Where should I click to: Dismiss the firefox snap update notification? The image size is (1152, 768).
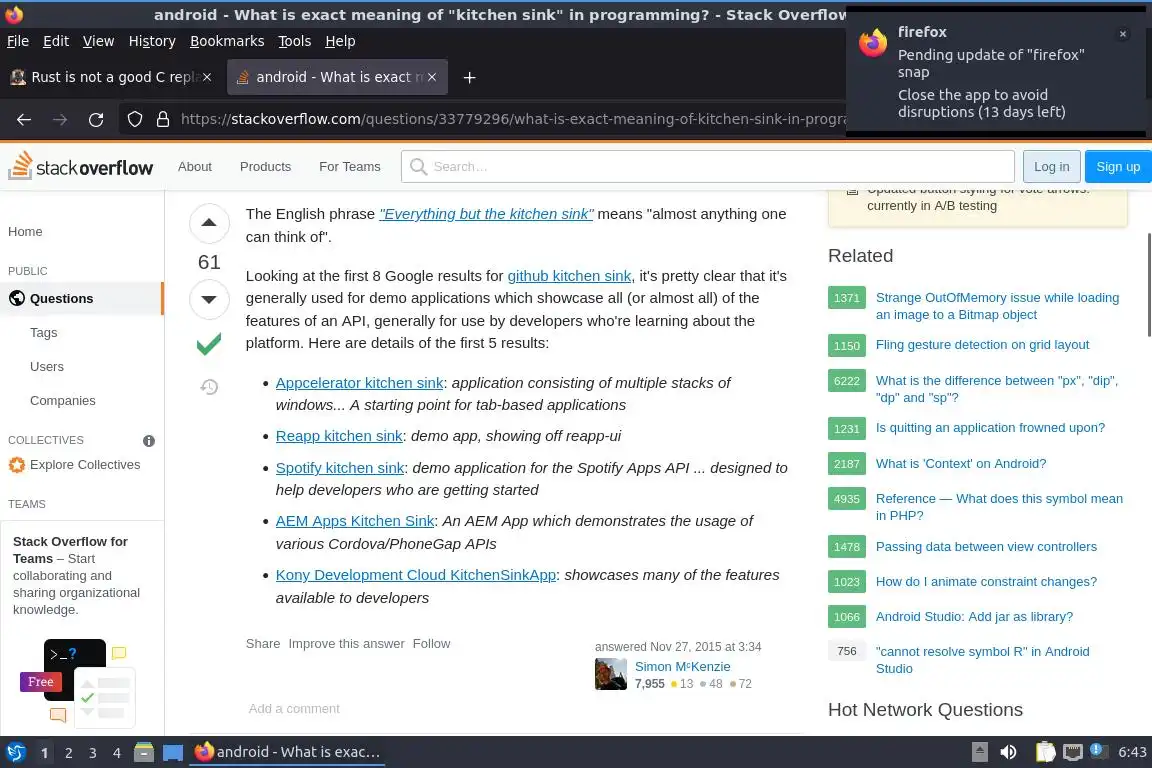1123,34
